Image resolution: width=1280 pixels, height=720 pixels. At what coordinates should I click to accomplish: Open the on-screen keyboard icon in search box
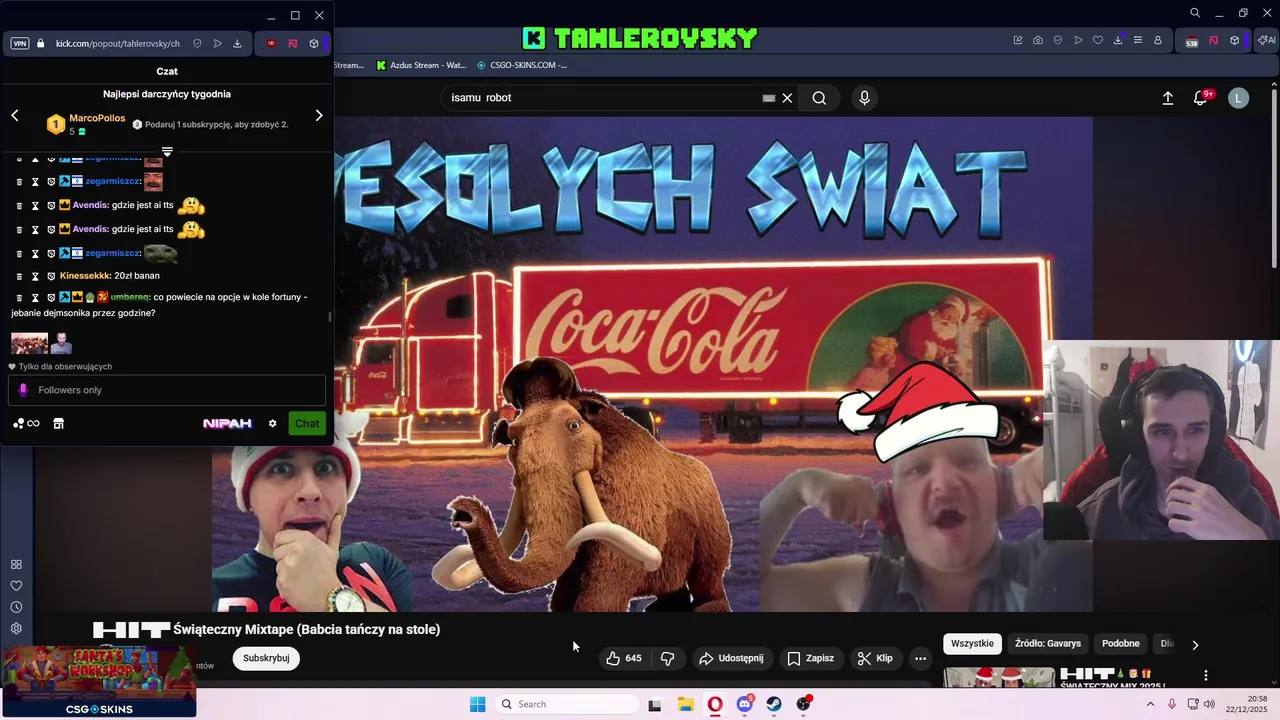point(768,98)
